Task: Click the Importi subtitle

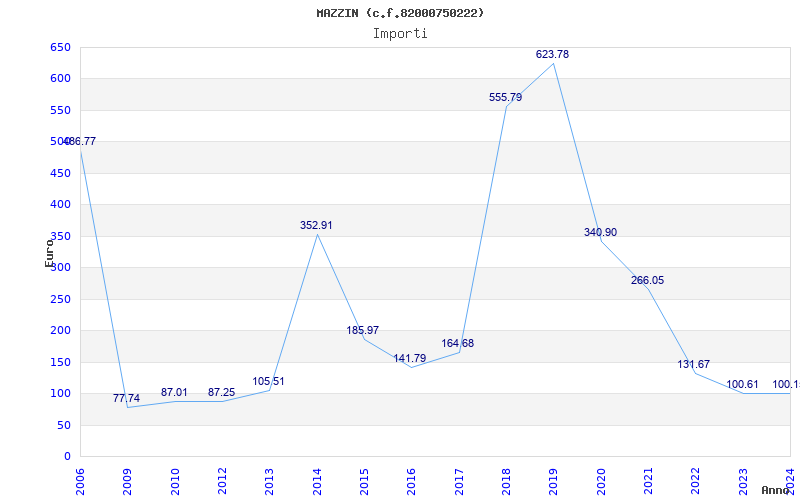Action: click(x=400, y=34)
